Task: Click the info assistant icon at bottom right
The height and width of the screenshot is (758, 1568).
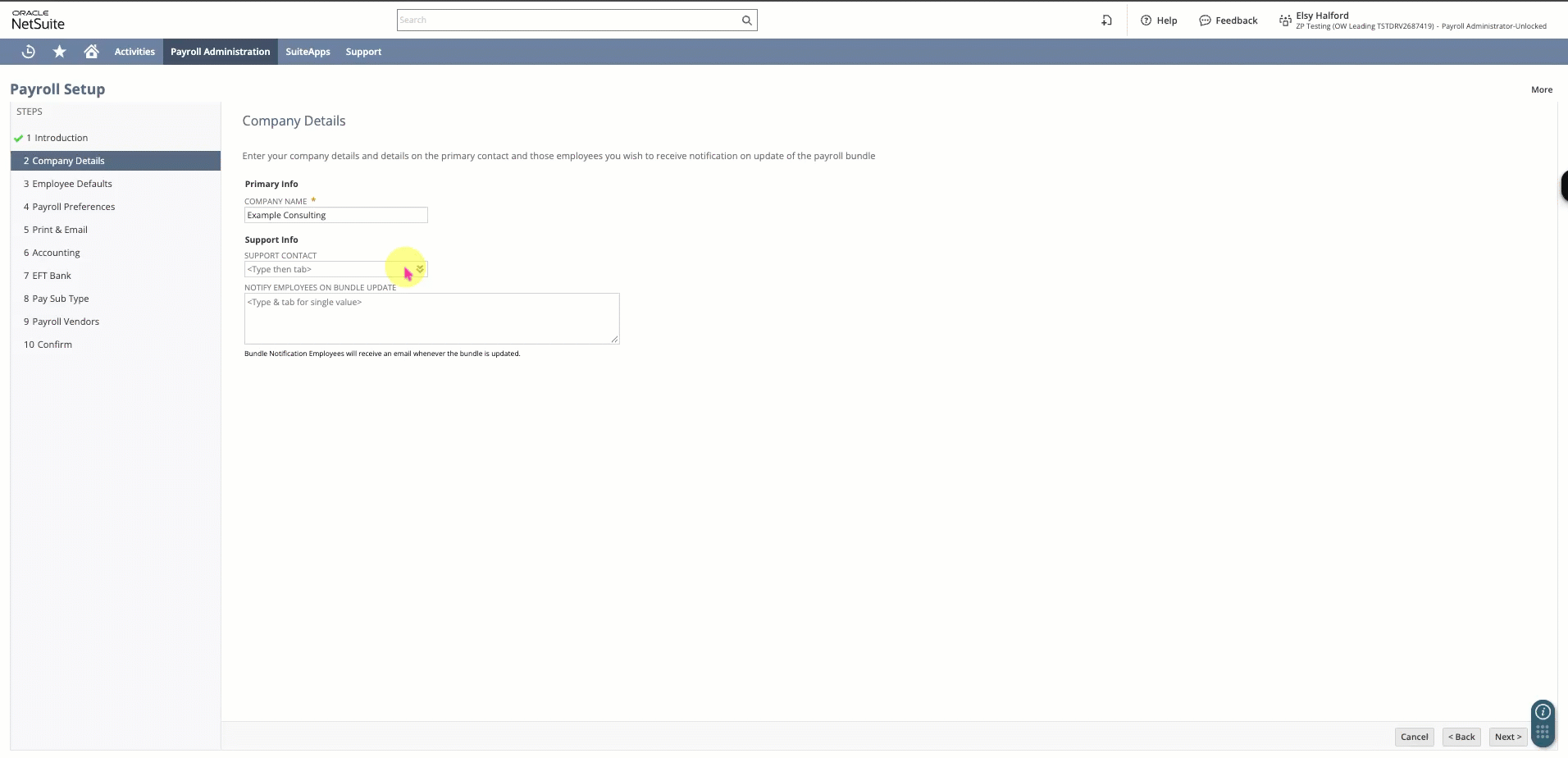Action: [x=1543, y=711]
